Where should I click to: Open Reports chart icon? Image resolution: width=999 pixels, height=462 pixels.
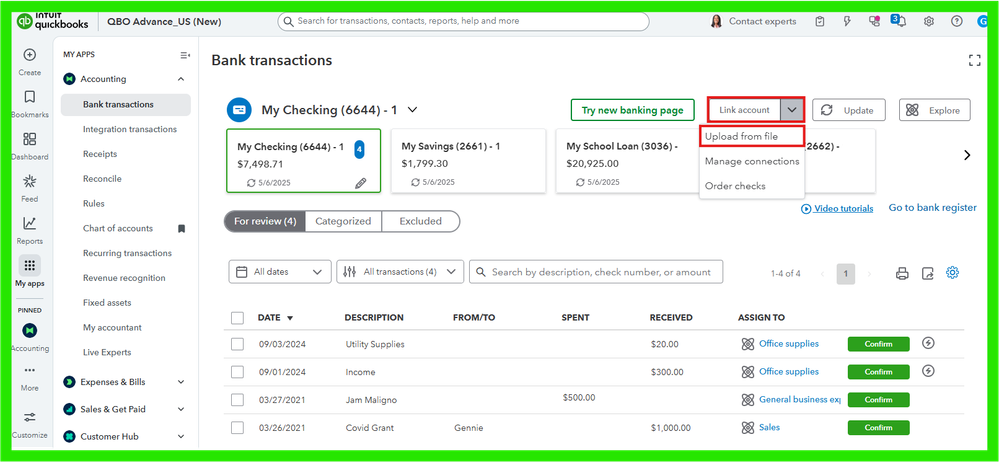coord(29,223)
